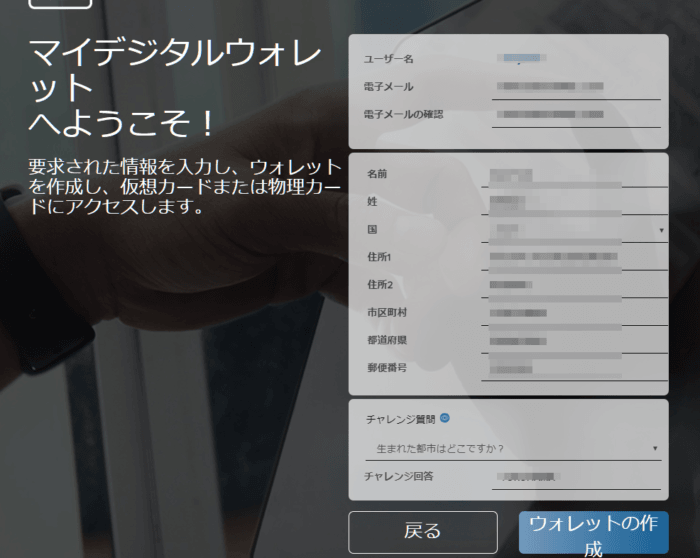Click the 電子メールの確認 input field
The height and width of the screenshot is (558, 700).
pyautogui.click(x=577, y=115)
